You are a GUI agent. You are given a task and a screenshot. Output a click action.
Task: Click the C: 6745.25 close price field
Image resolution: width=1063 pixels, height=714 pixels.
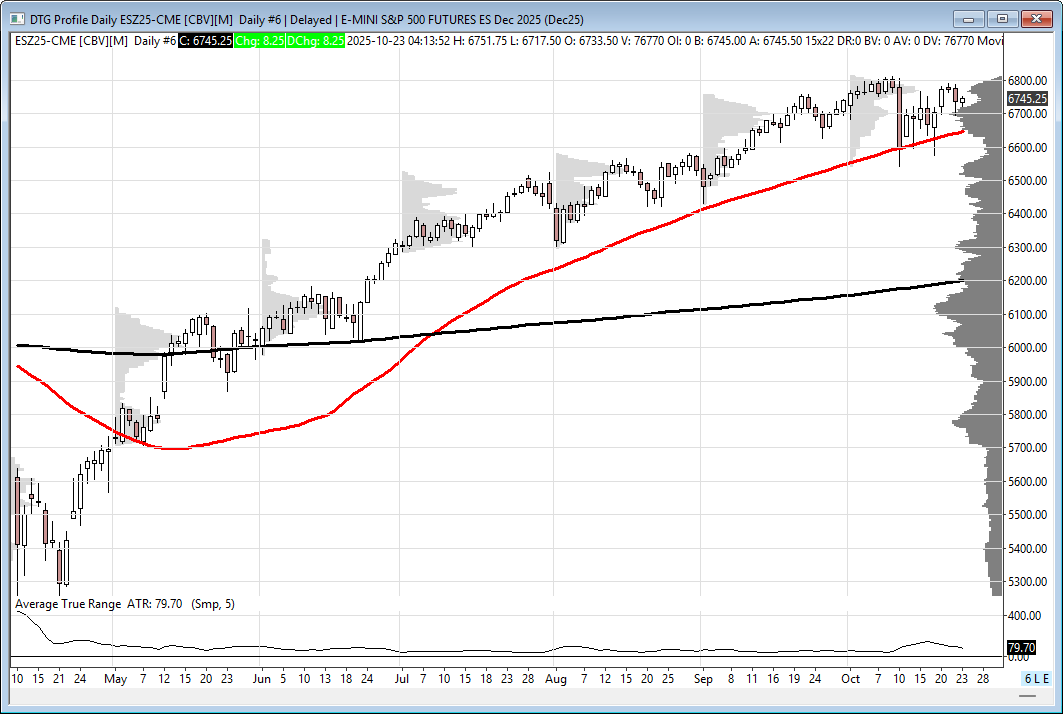(x=205, y=40)
